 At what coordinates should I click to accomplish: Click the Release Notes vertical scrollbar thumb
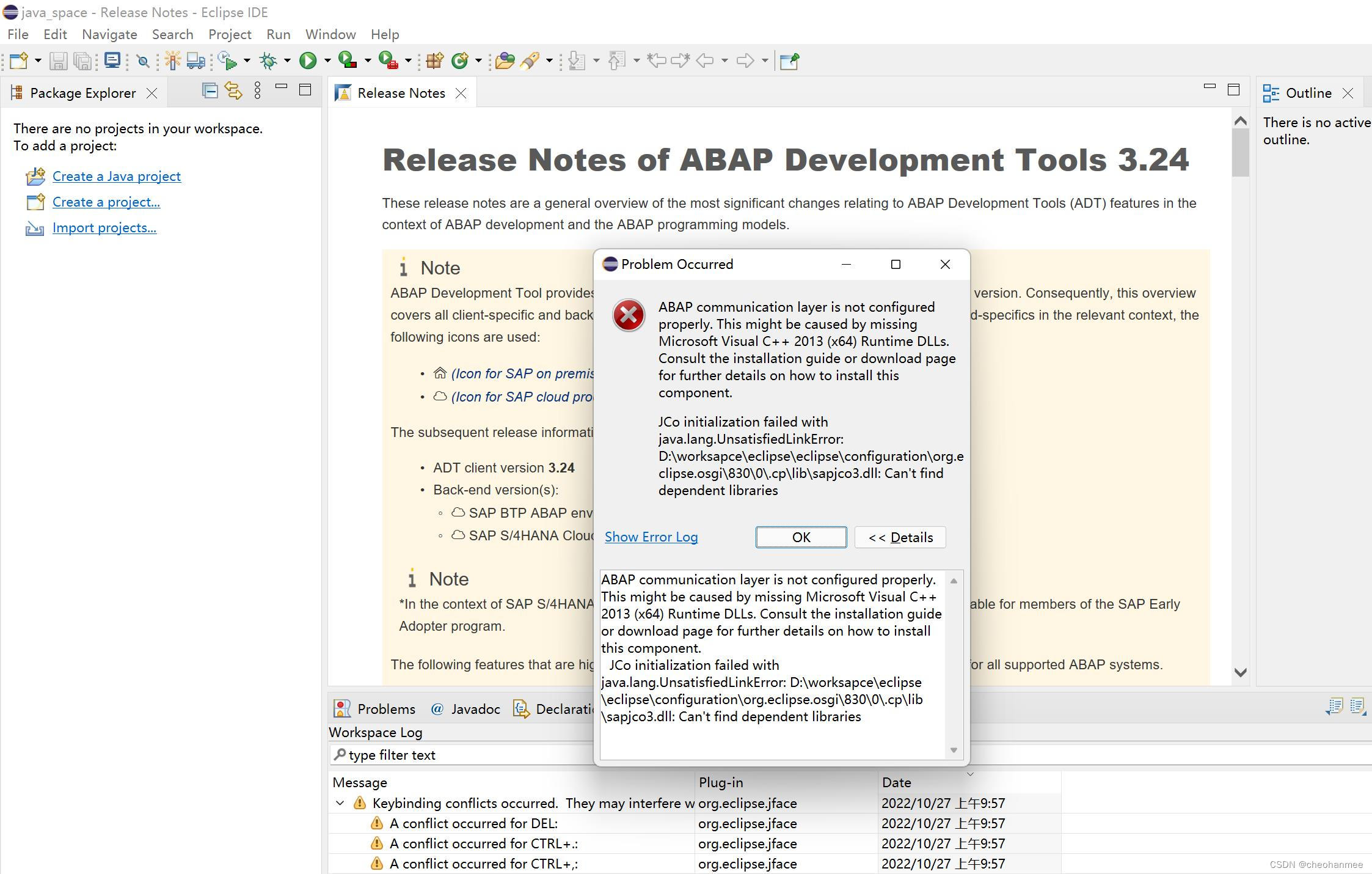pos(1240,153)
